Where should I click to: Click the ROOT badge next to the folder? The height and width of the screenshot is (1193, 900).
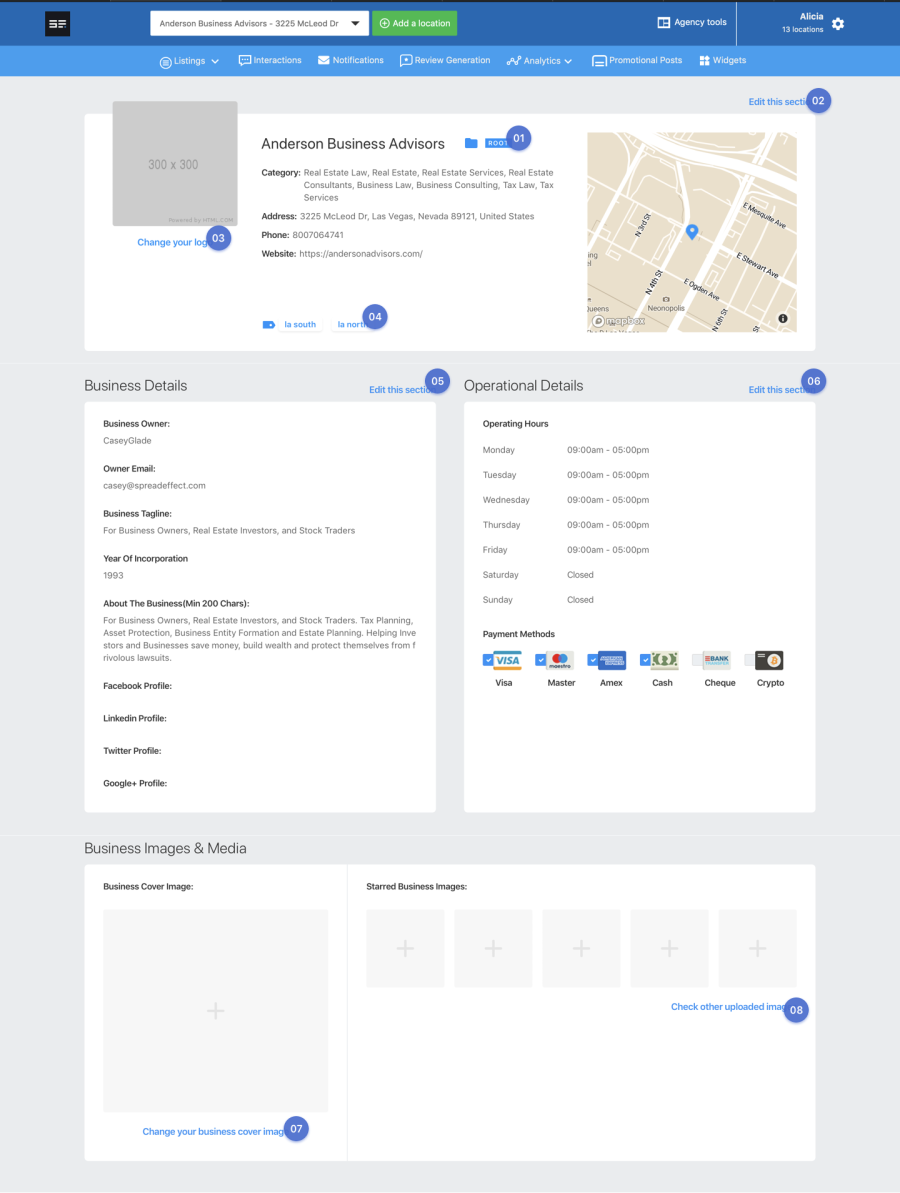(498, 143)
